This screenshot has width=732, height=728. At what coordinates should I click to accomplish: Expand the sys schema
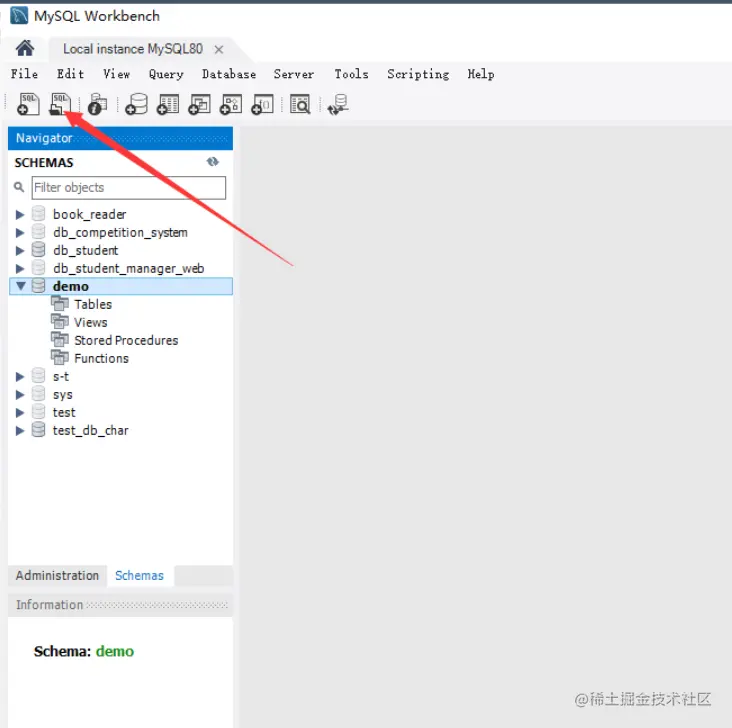click(20, 394)
